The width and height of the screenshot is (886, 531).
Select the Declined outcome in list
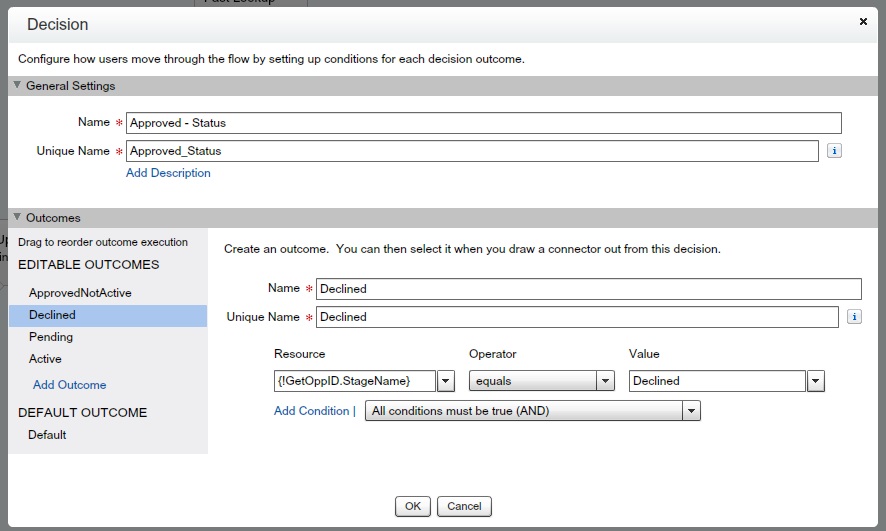click(52, 315)
